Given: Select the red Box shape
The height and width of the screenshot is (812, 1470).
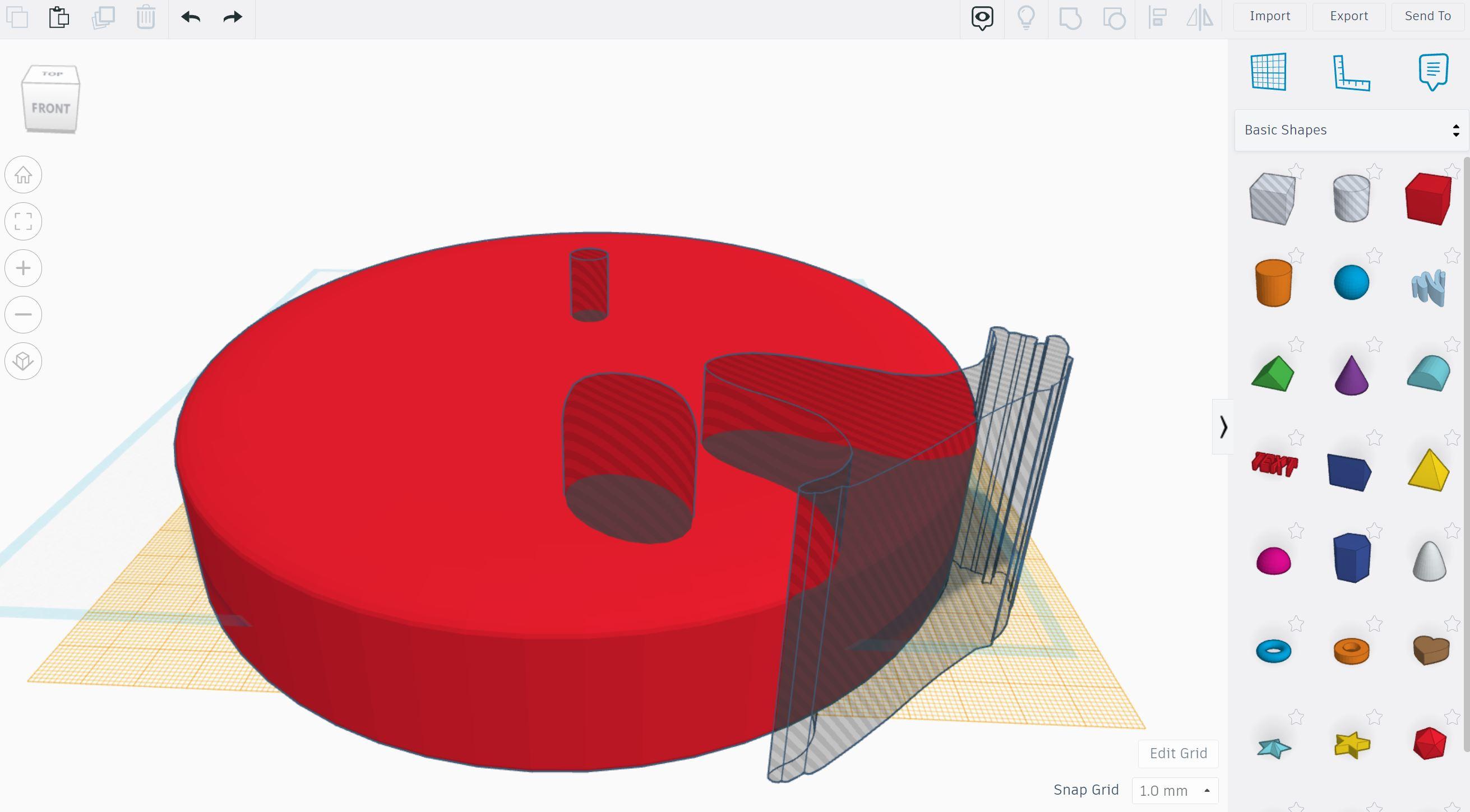Looking at the screenshot, I should [x=1429, y=199].
